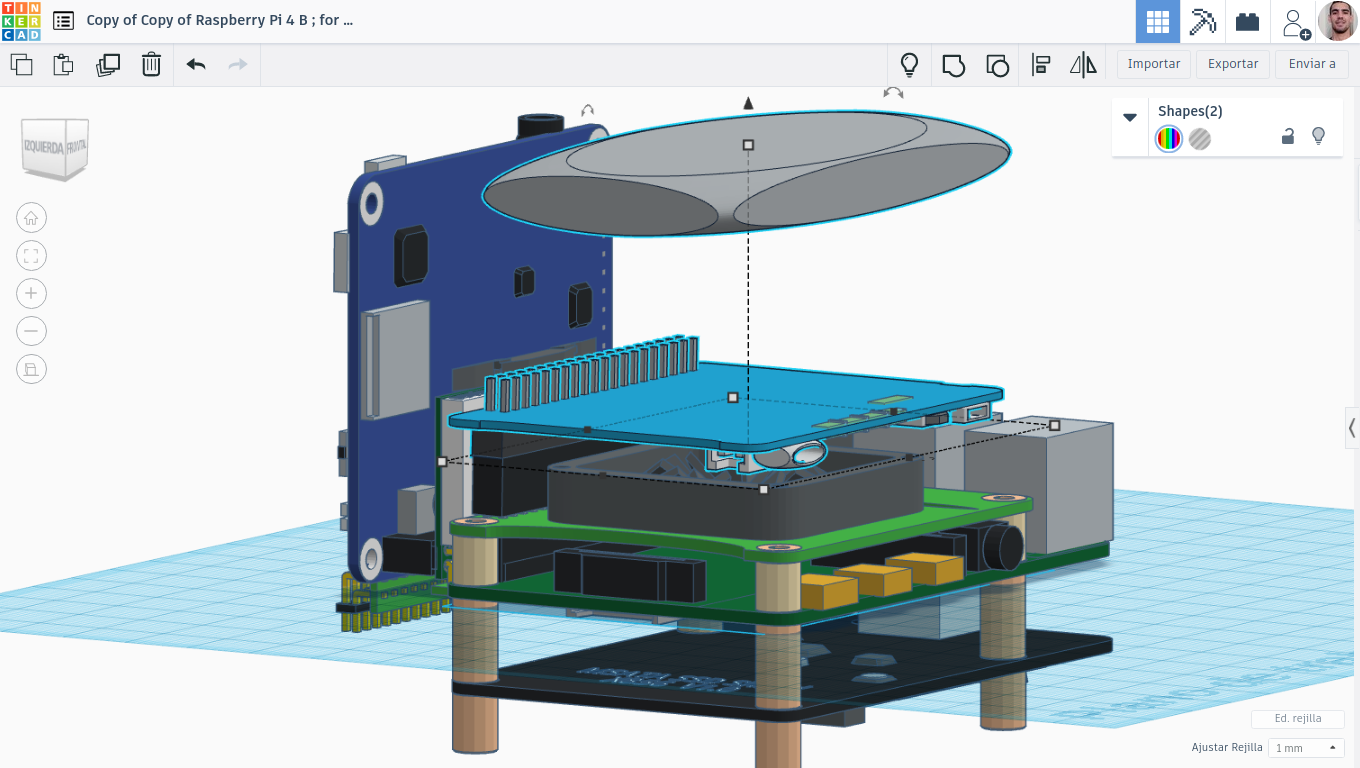Click the Paste toolbar icon
Screen dimensions: 1360x768
[x=63, y=65]
